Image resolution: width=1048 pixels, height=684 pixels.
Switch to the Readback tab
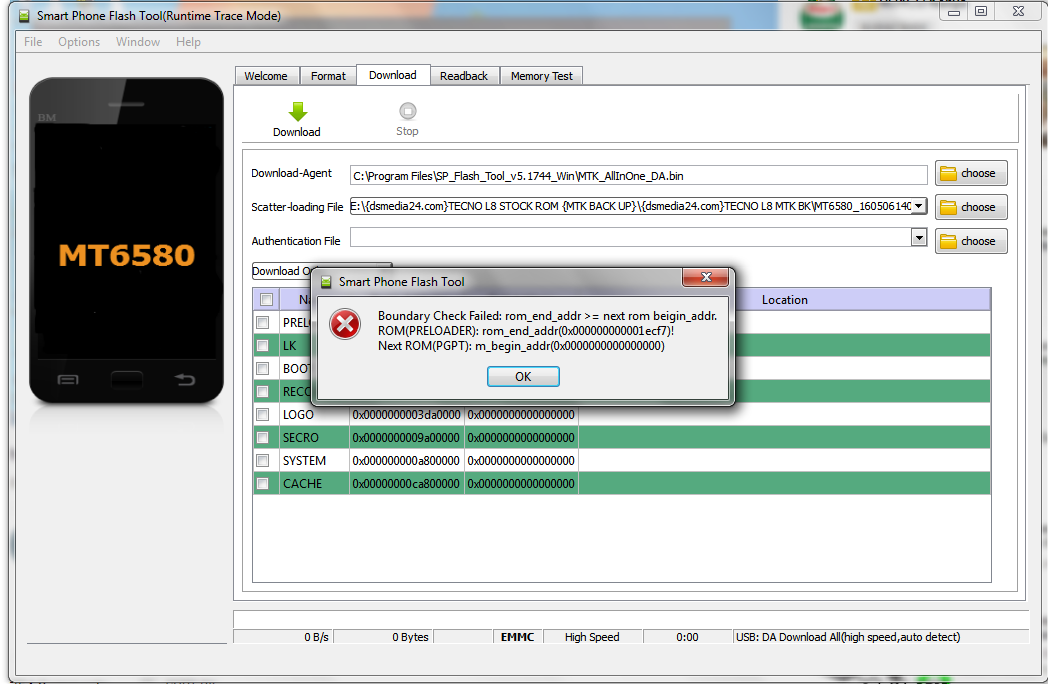(464, 76)
